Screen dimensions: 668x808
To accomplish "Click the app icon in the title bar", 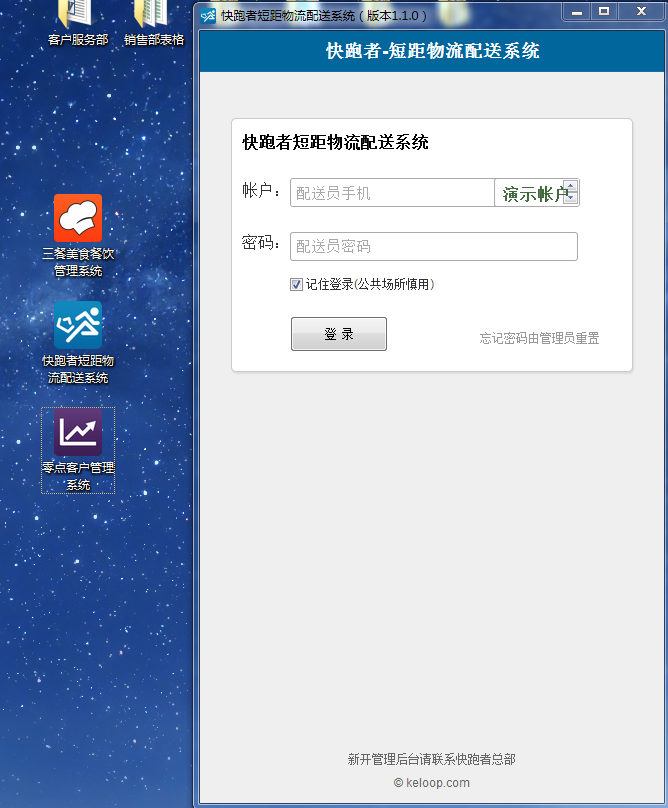I will [208, 16].
